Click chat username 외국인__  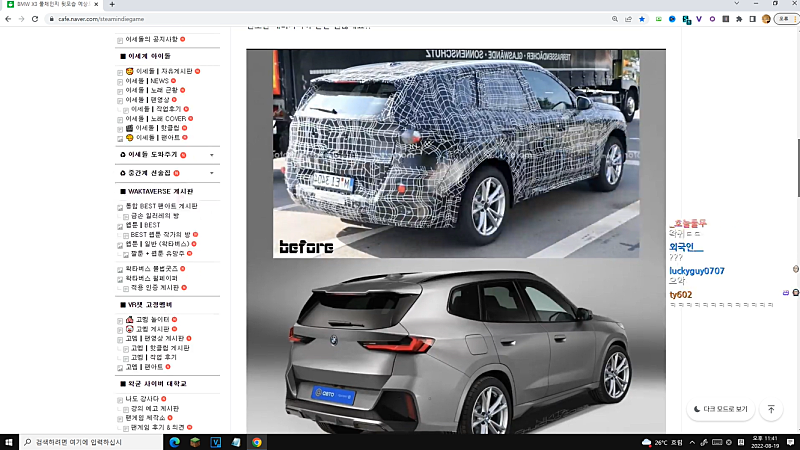point(686,247)
